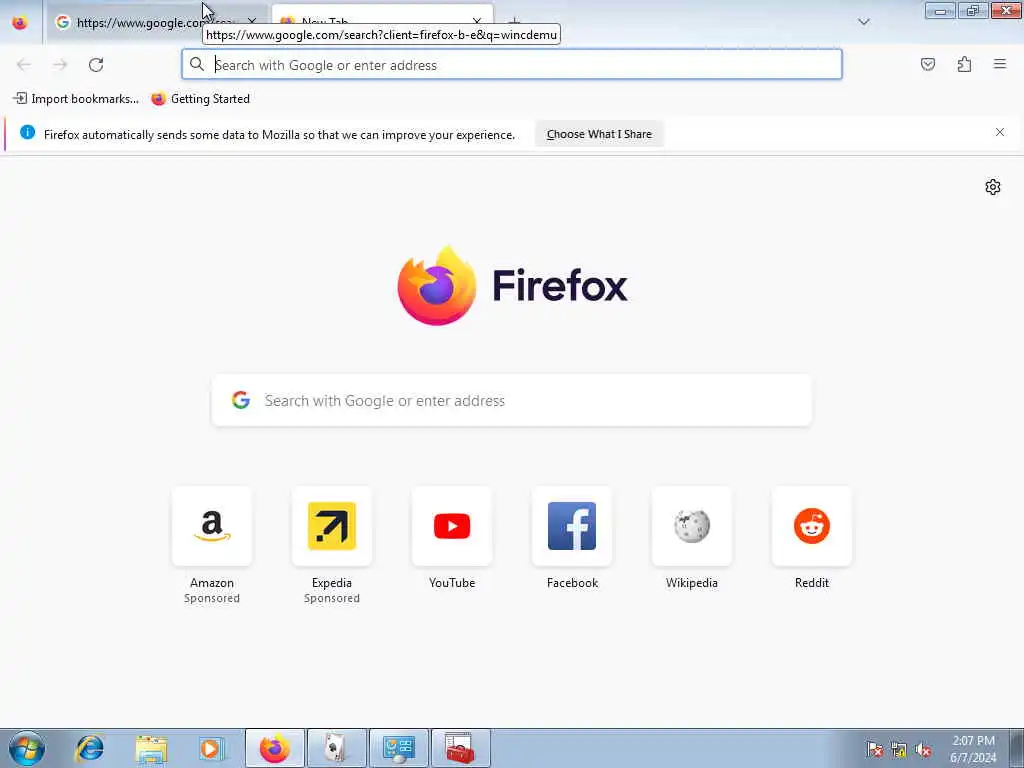Click Choose What I Share button
The image size is (1024, 768).
tap(599, 134)
